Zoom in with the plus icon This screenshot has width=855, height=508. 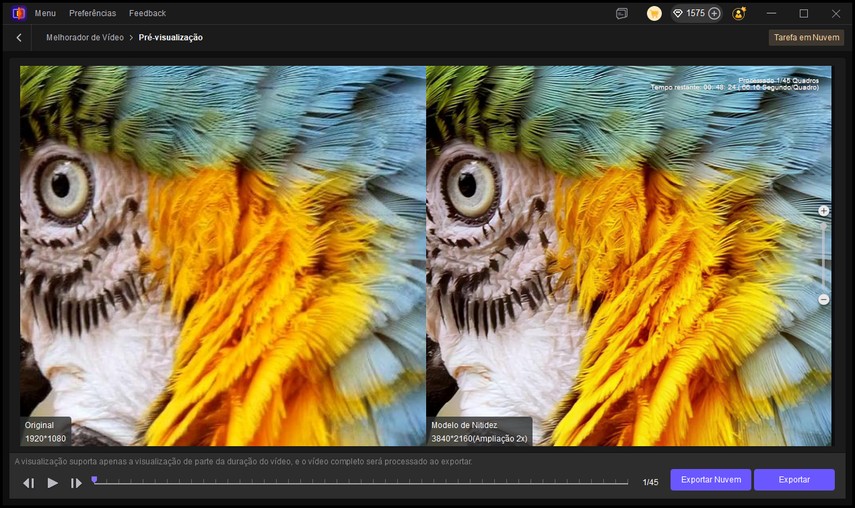[x=823, y=211]
